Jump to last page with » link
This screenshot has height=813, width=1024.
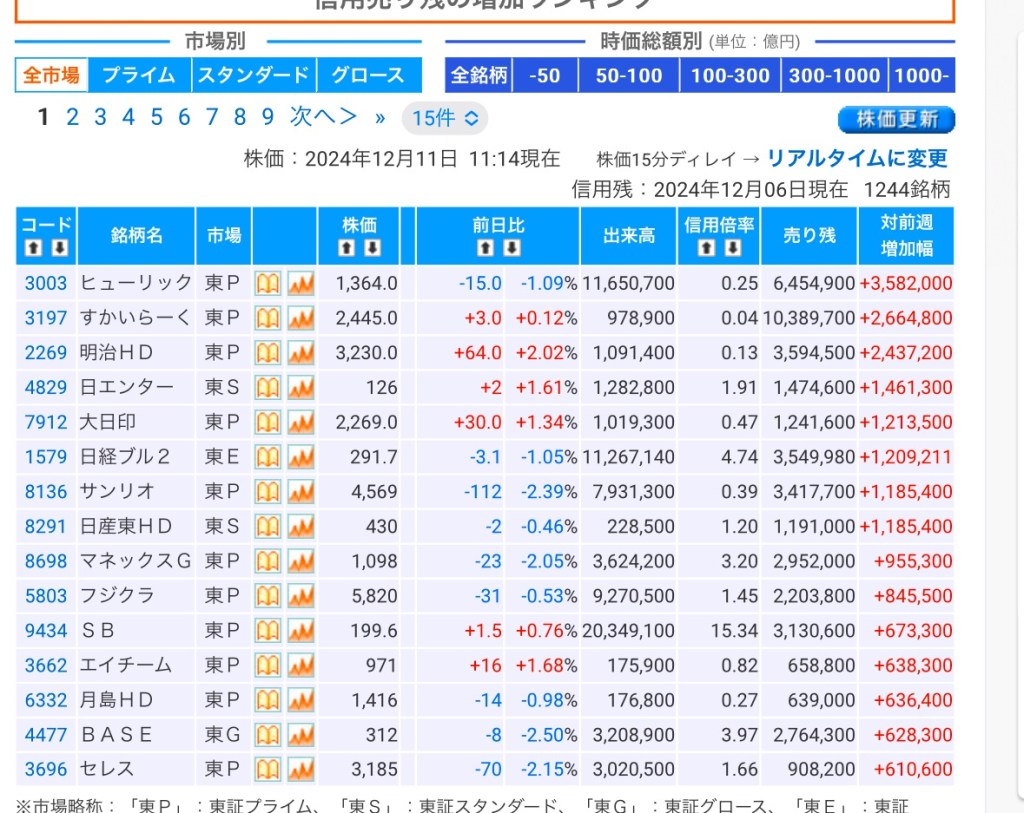pos(380,118)
